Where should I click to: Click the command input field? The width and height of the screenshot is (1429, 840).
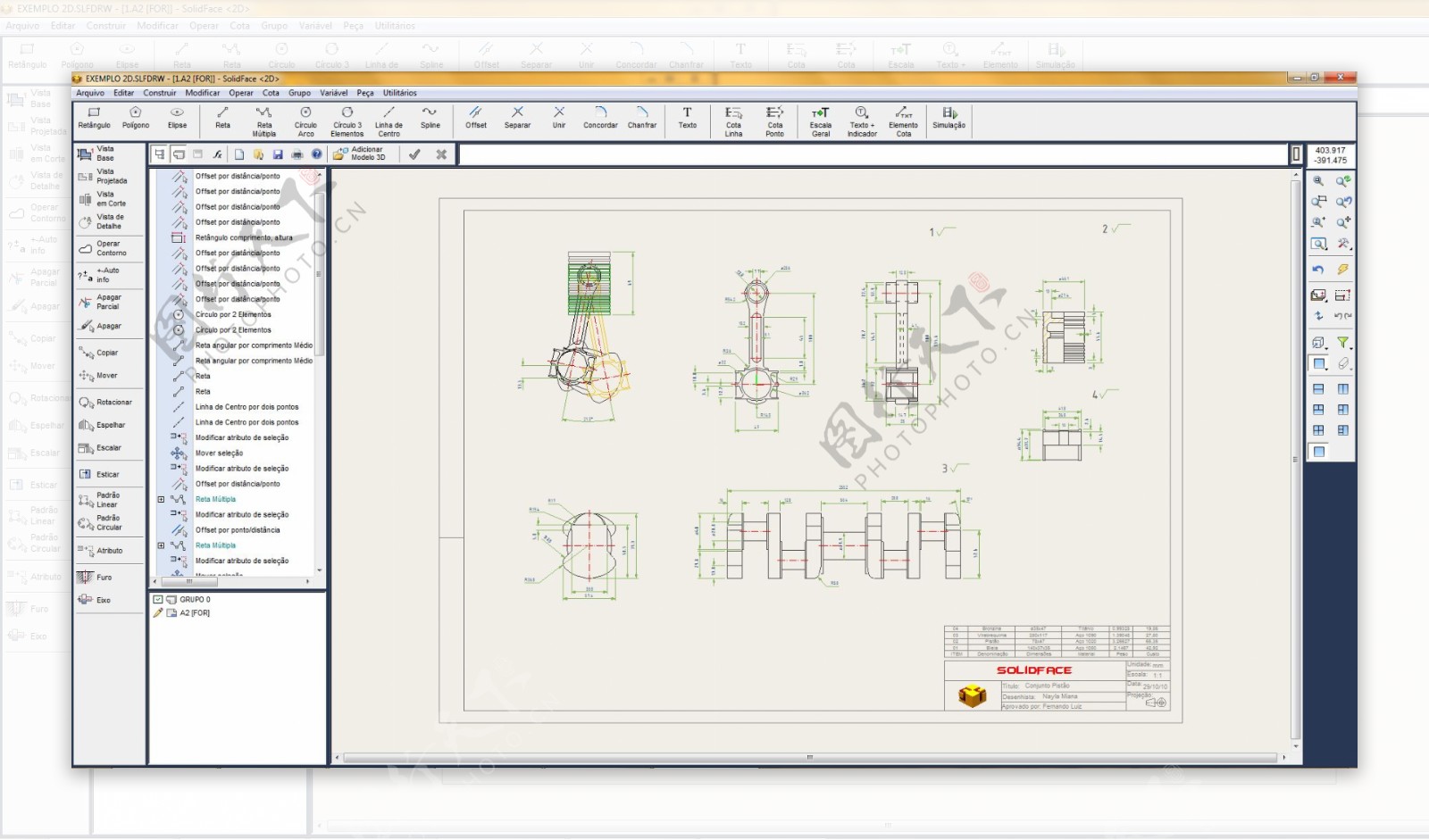click(x=875, y=154)
